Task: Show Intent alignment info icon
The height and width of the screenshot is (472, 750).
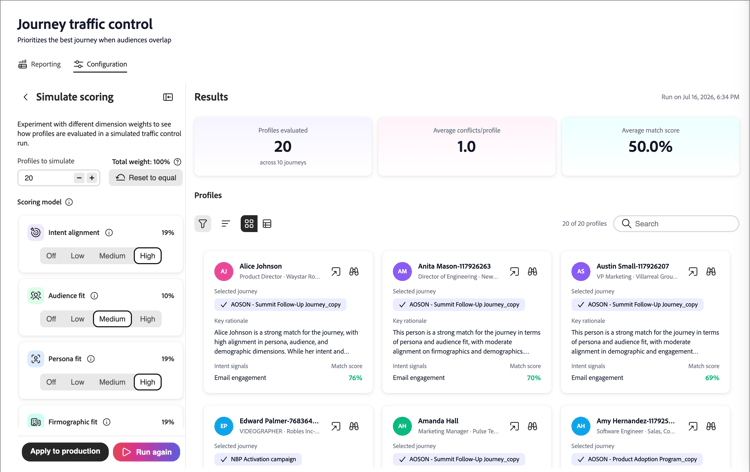Action: click(109, 232)
